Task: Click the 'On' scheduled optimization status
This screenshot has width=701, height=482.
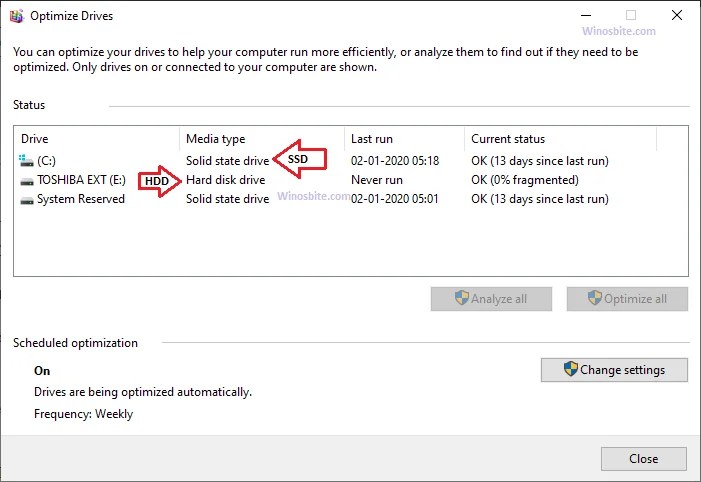Action: pos(42,371)
